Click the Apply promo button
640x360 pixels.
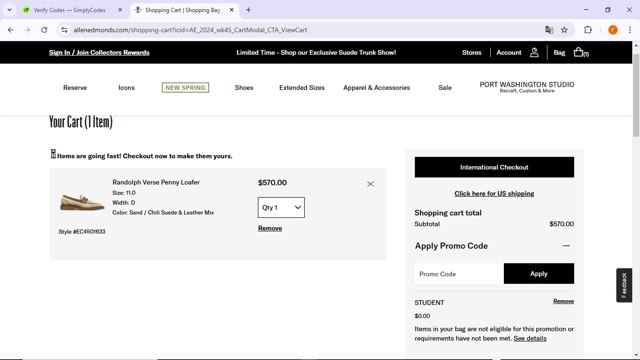pos(539,273)
